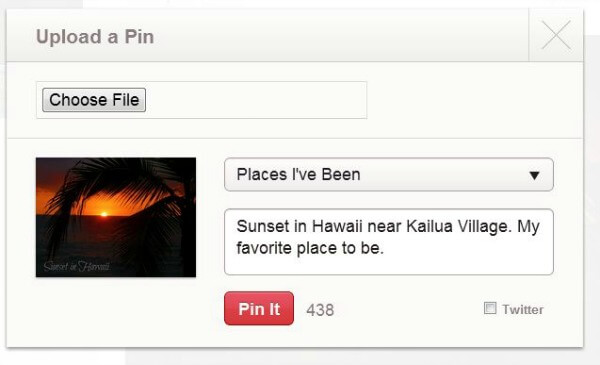Click into the pin description text box
The image size is (600, 365).
pyautogui.click(x=389, y=242)
